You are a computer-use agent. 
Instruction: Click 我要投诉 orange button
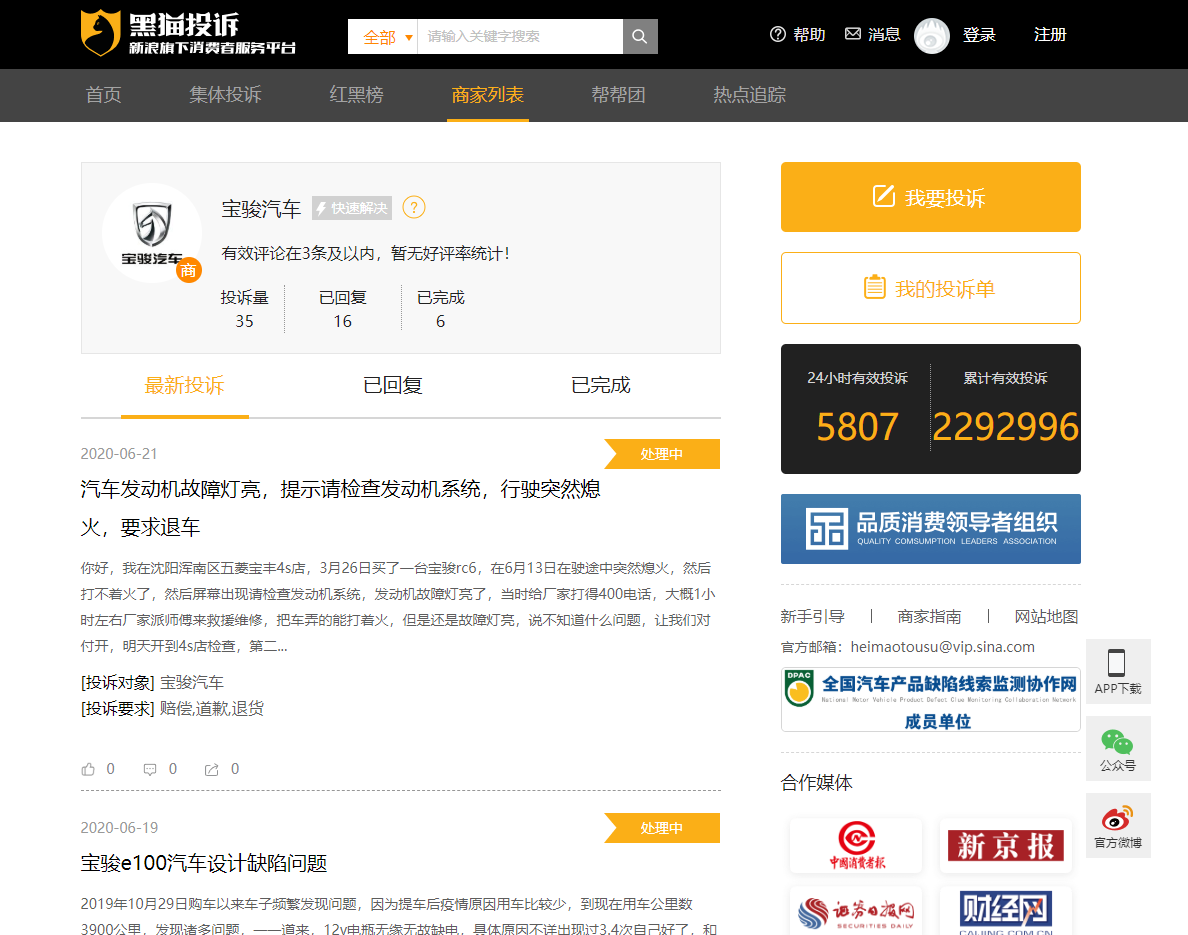930,197
